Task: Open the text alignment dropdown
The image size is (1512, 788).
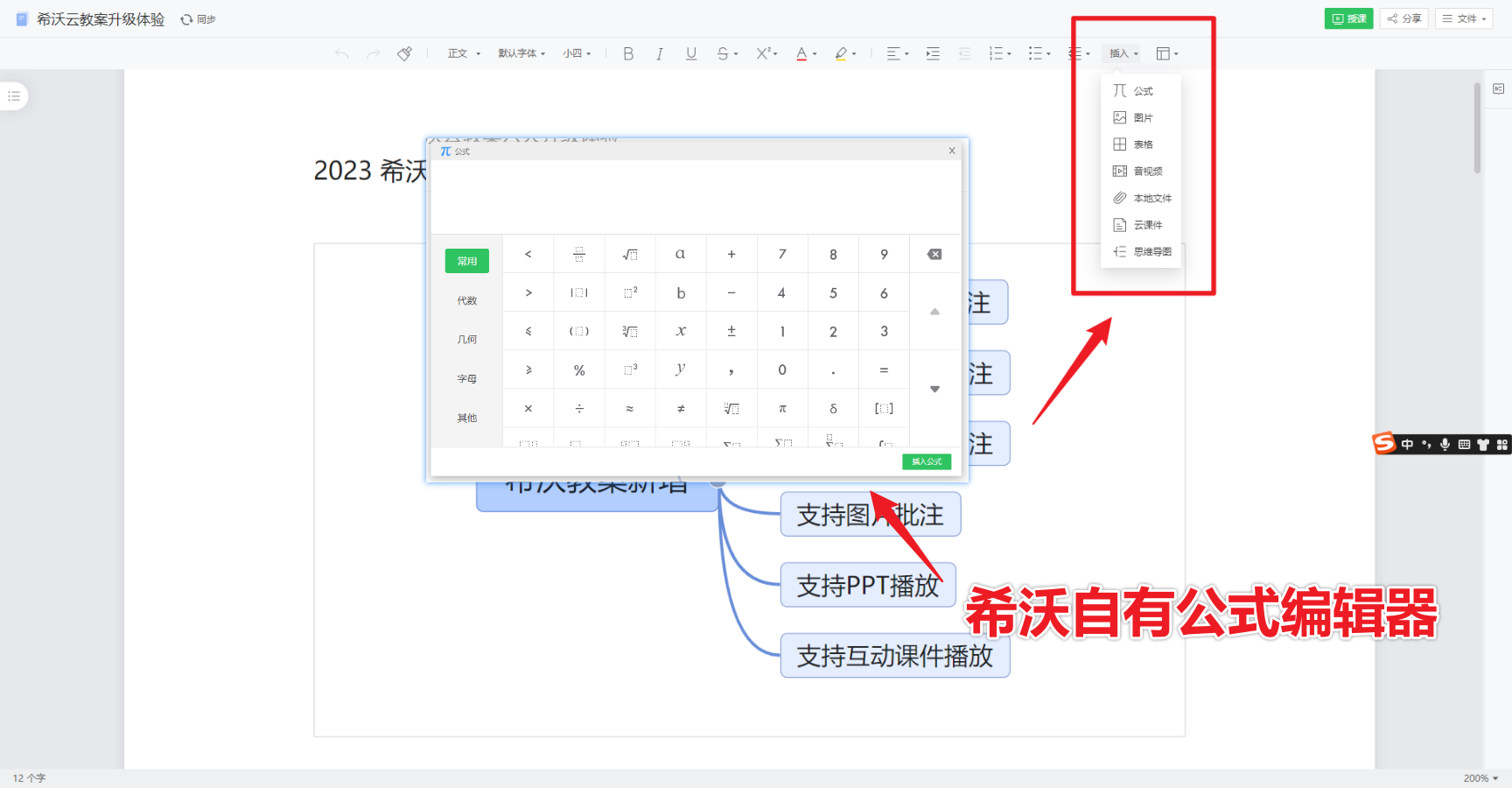Action: (x=898, y=53)
